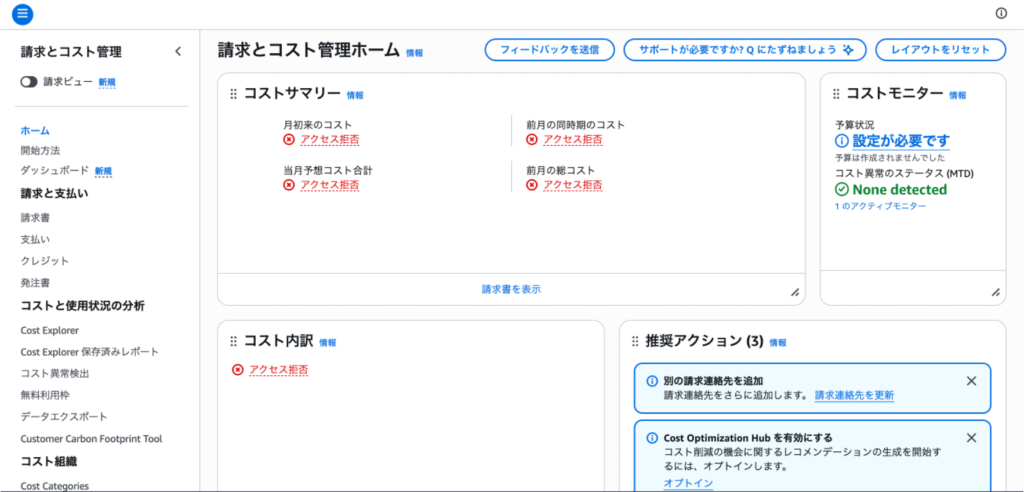
Task: Collapse the 請求とコスト管理 sidebar
Action: [x=178, y=51]
